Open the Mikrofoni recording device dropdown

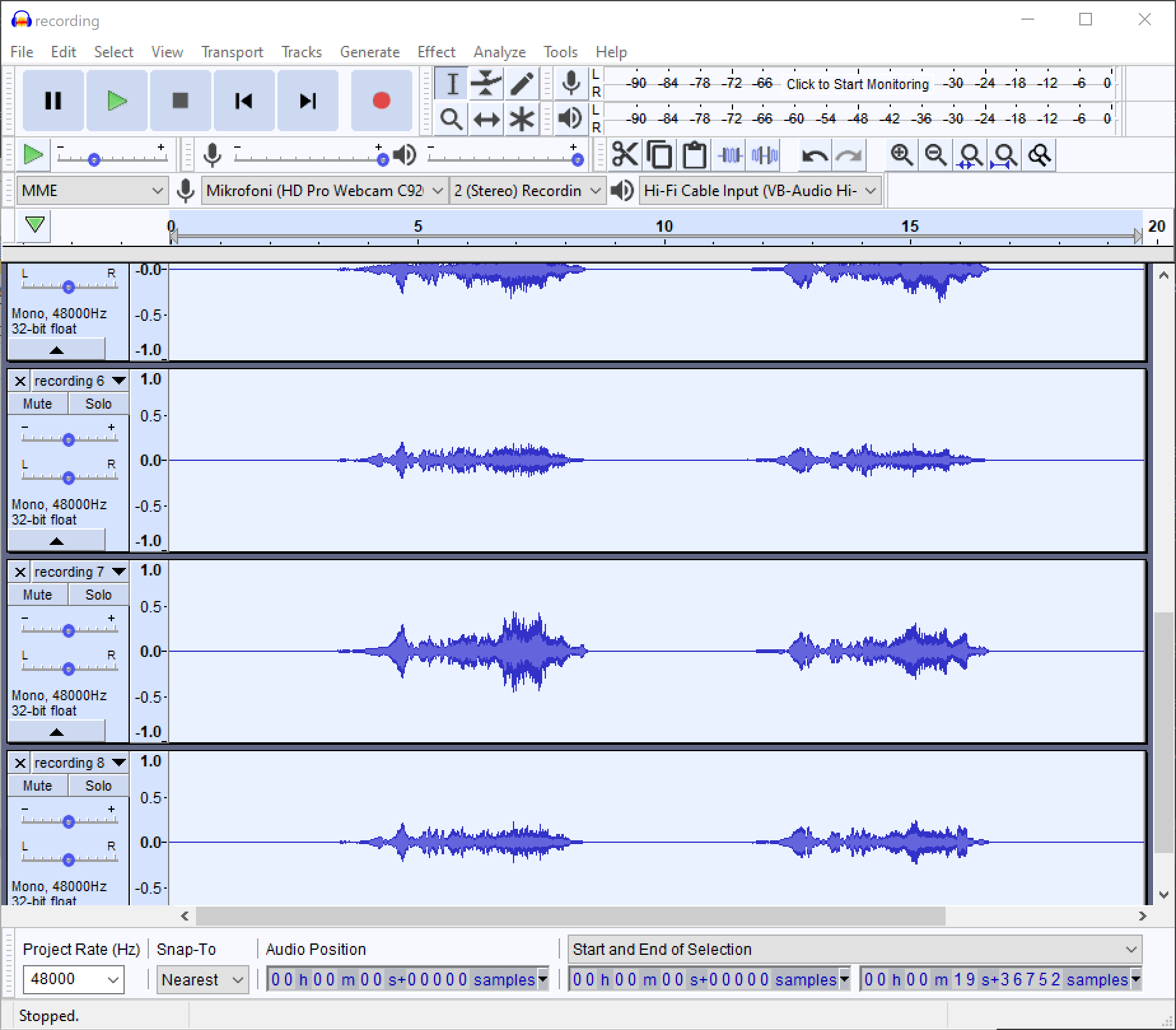[324, 190]
